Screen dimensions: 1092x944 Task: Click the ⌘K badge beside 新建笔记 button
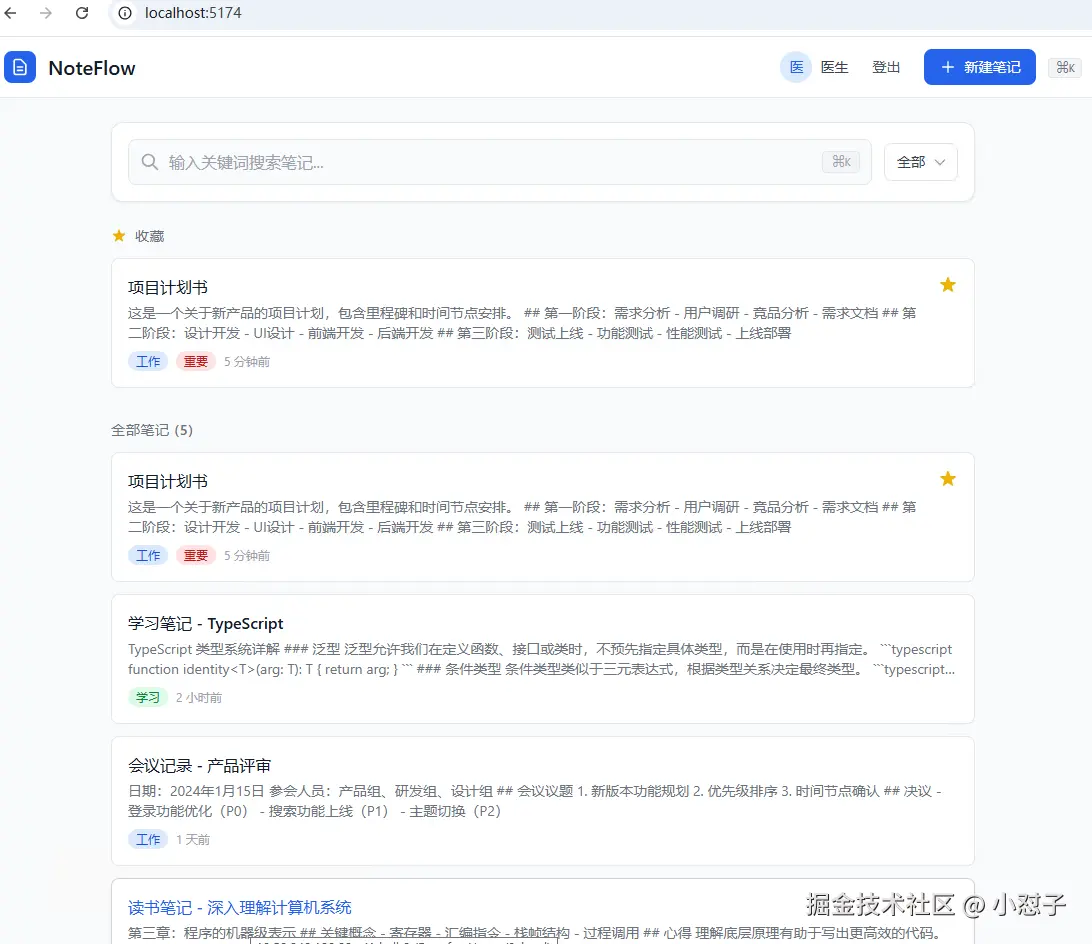click(x=1064, y=67)
